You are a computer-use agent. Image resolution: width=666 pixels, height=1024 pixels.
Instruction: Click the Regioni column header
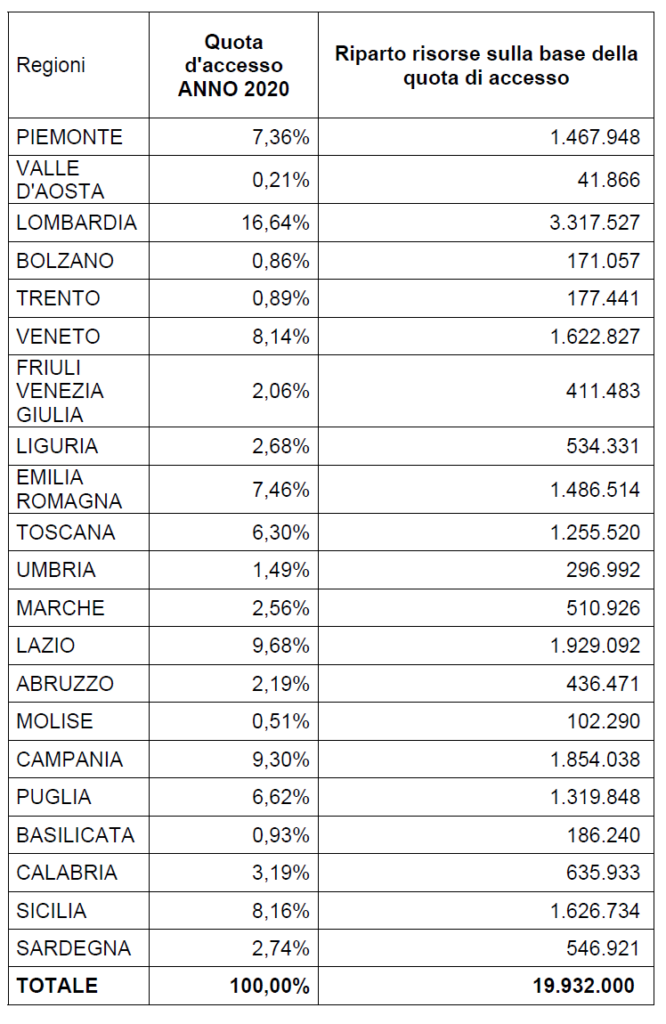51,65
